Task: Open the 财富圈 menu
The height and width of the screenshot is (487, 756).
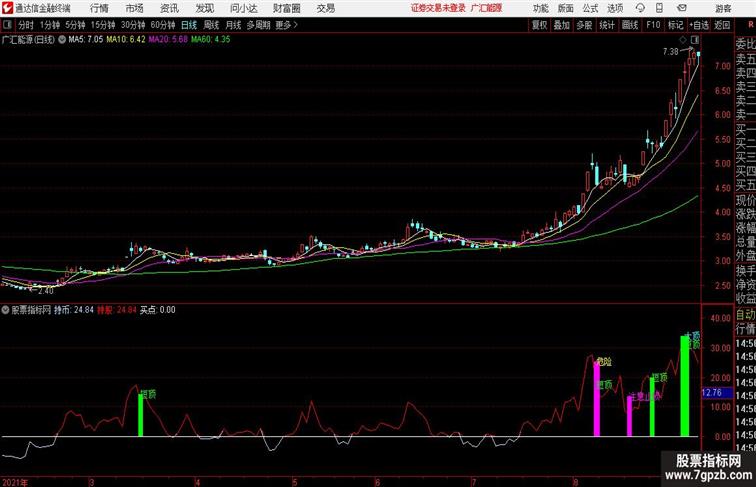Action: pyautogui.click(x=286, y=8)
